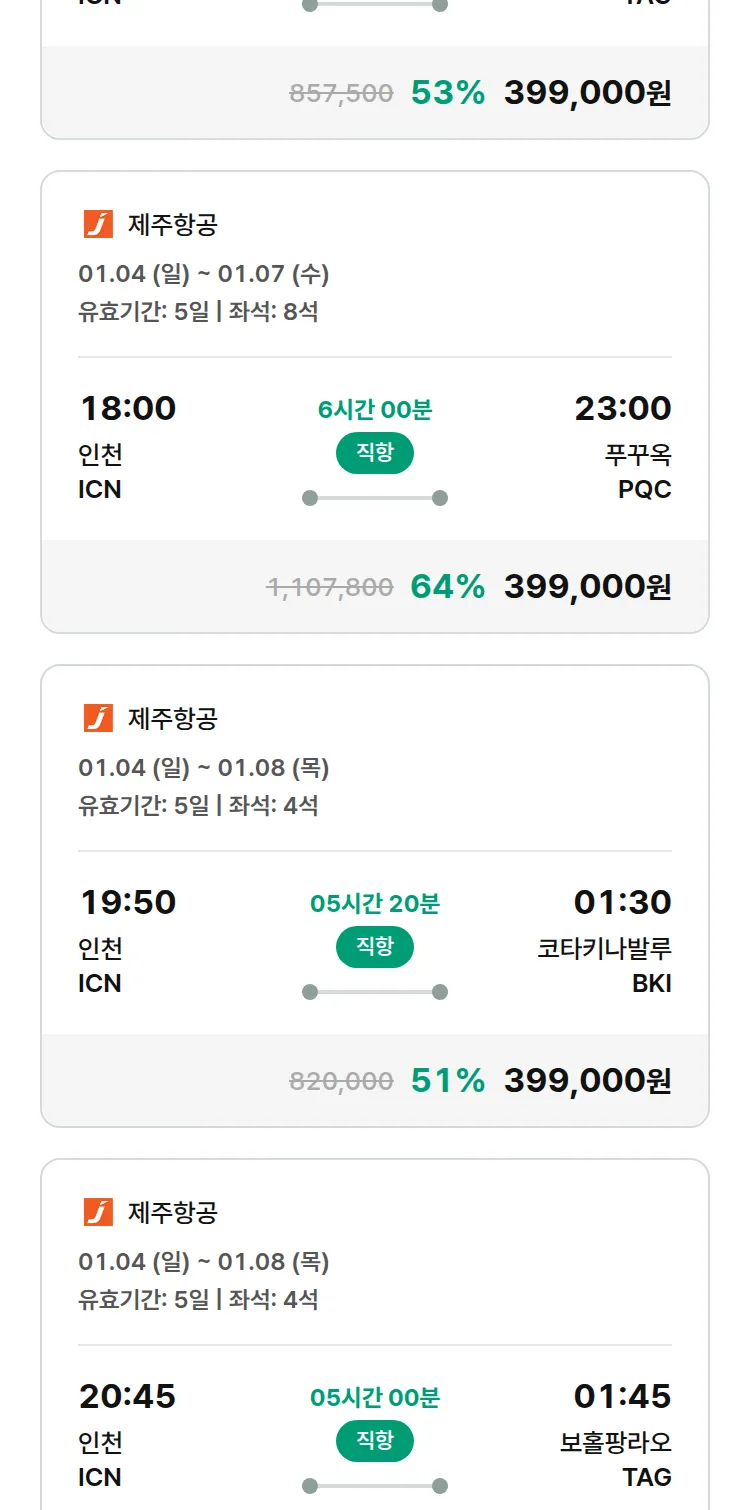Viewport: 750px width, 1510px height.
Task: Click route line icon under 05시간 20분
Action: 374,992
